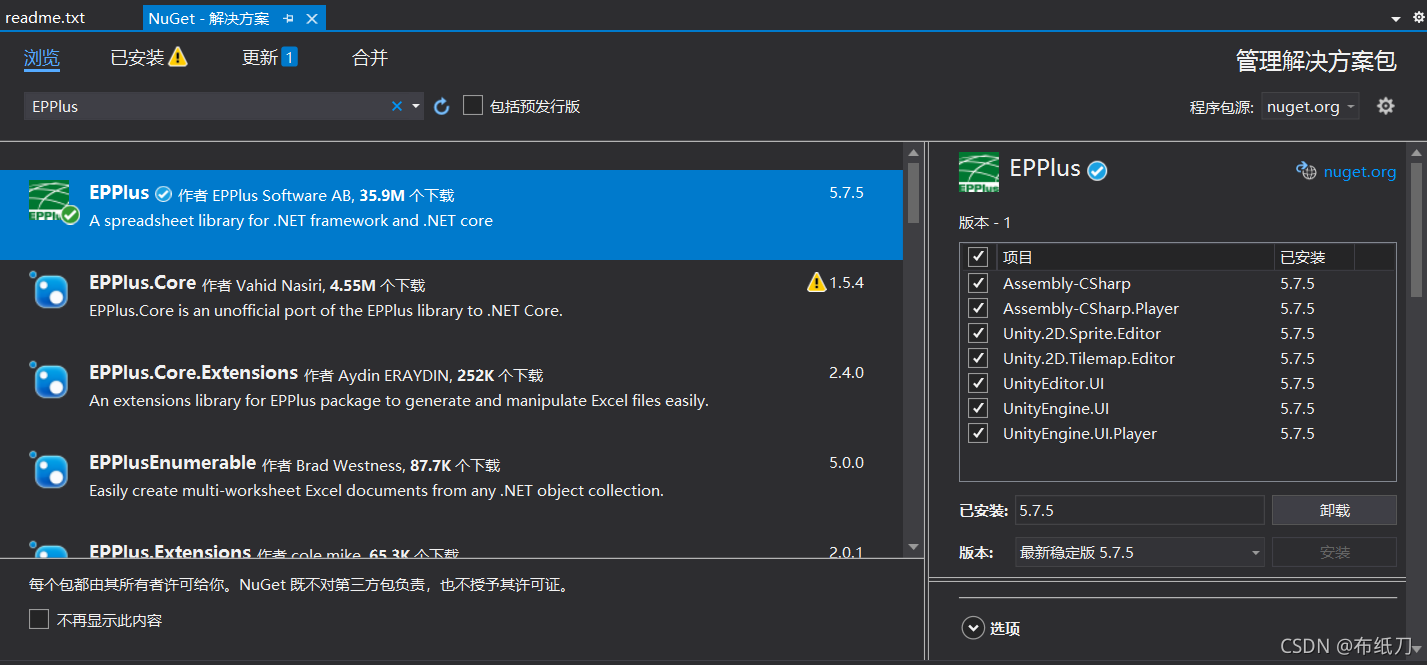Open the document tabs overflow dropdown

pyautogui.click(x=1395, y=19)
